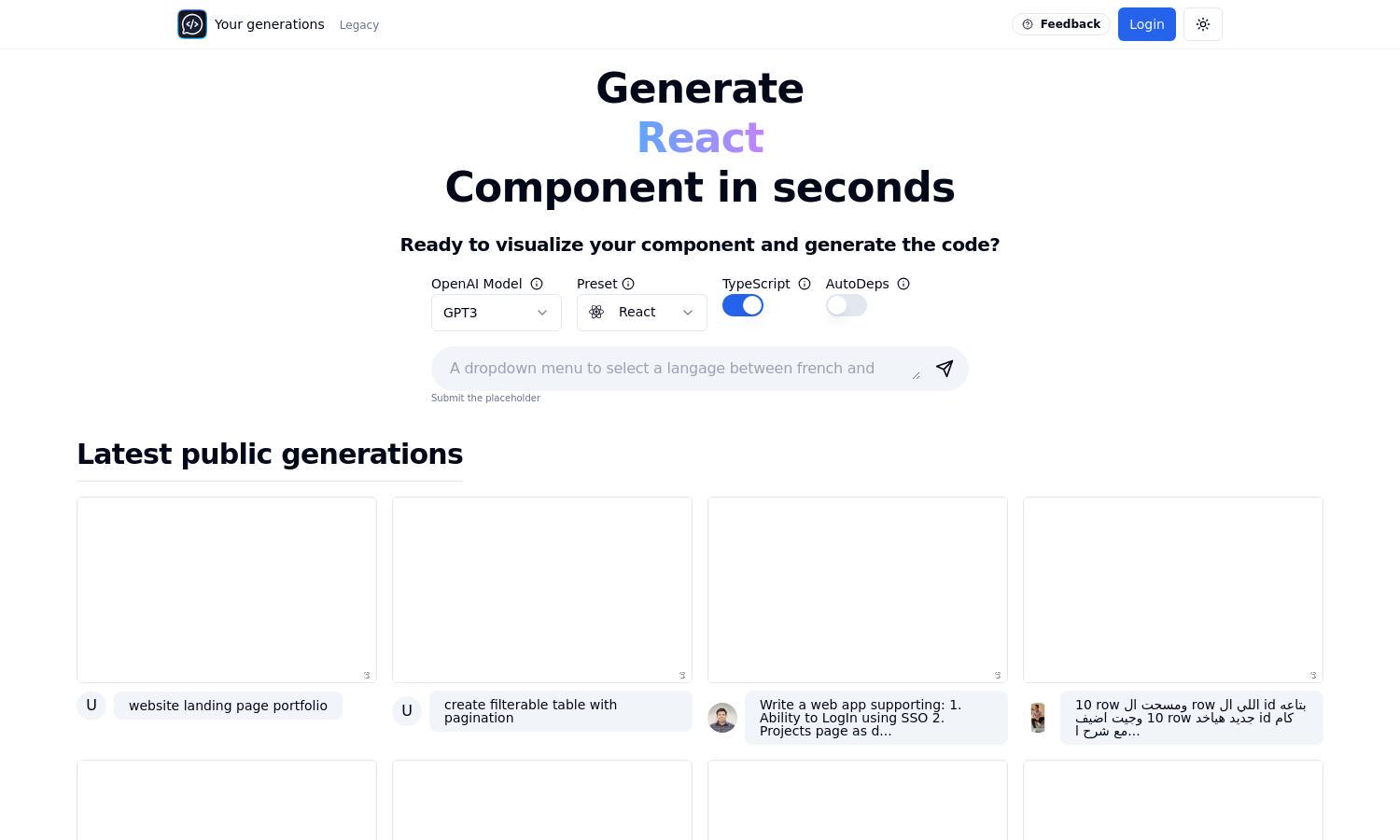
Task: Click the Feedback button
Action: click(x=1061, y=24)
